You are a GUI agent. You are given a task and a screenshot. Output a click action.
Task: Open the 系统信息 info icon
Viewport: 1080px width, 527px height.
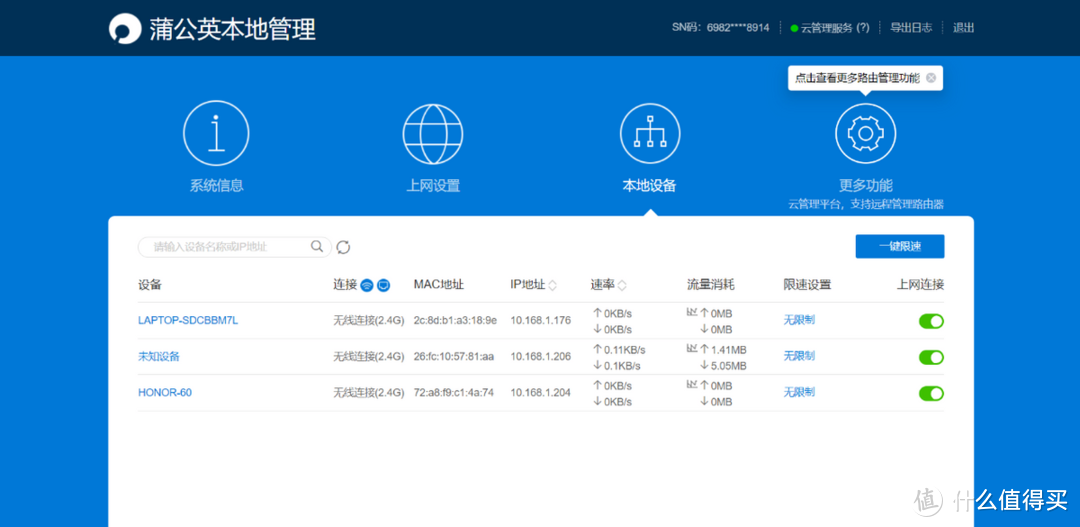click(x=216, y=133)
